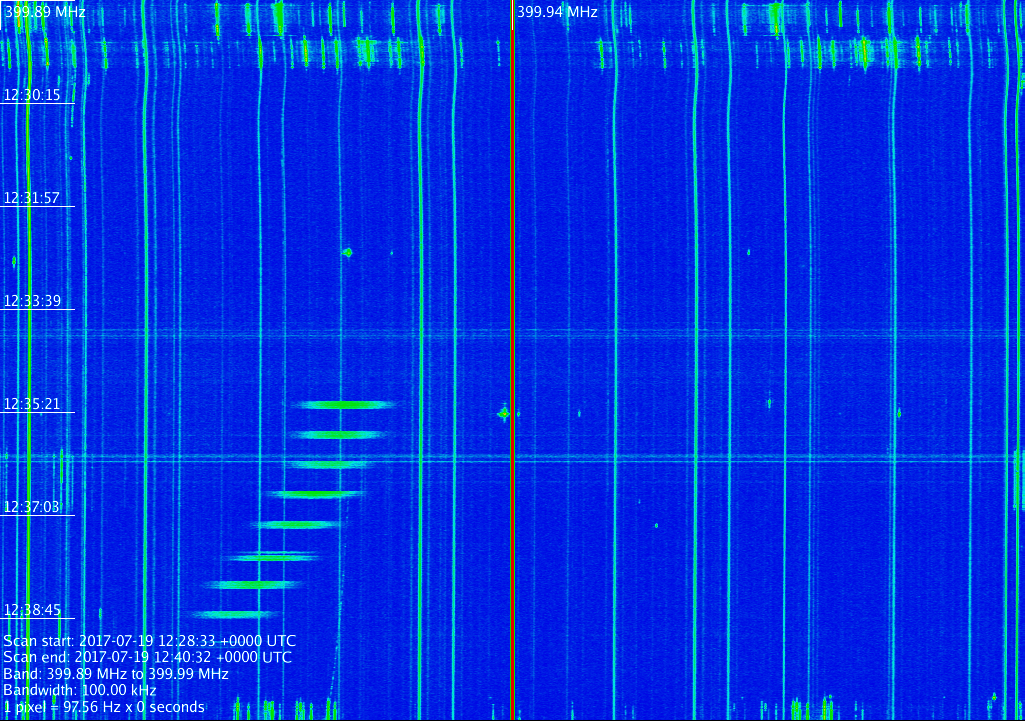Click the 399.89 MHz frequency label

tap(45, 12)
